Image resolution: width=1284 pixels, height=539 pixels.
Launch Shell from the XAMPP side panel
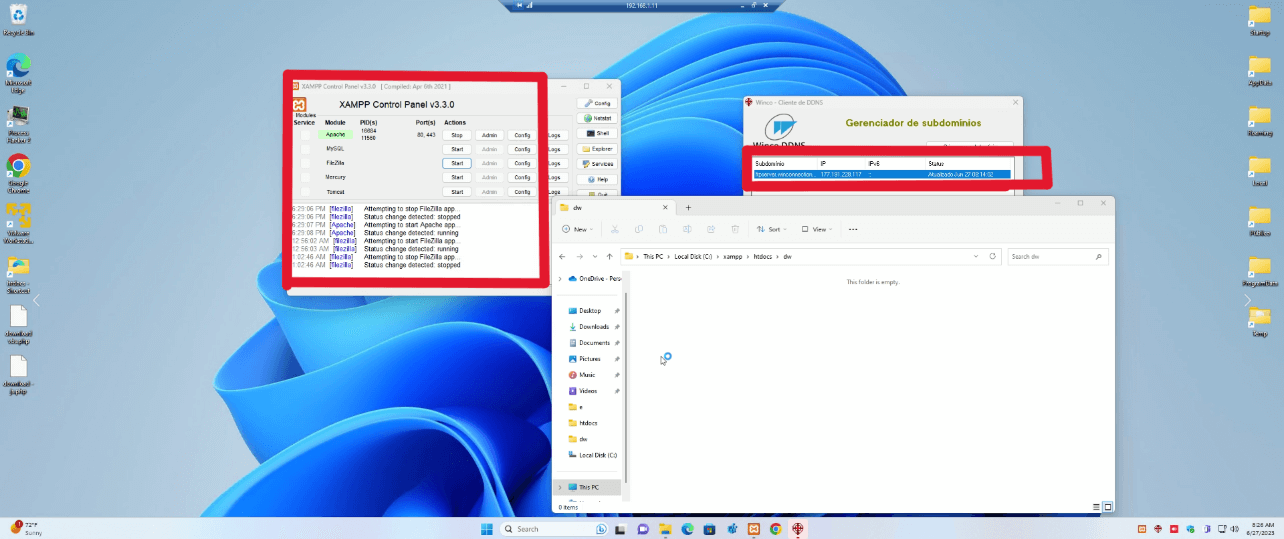tap(597, 133)
